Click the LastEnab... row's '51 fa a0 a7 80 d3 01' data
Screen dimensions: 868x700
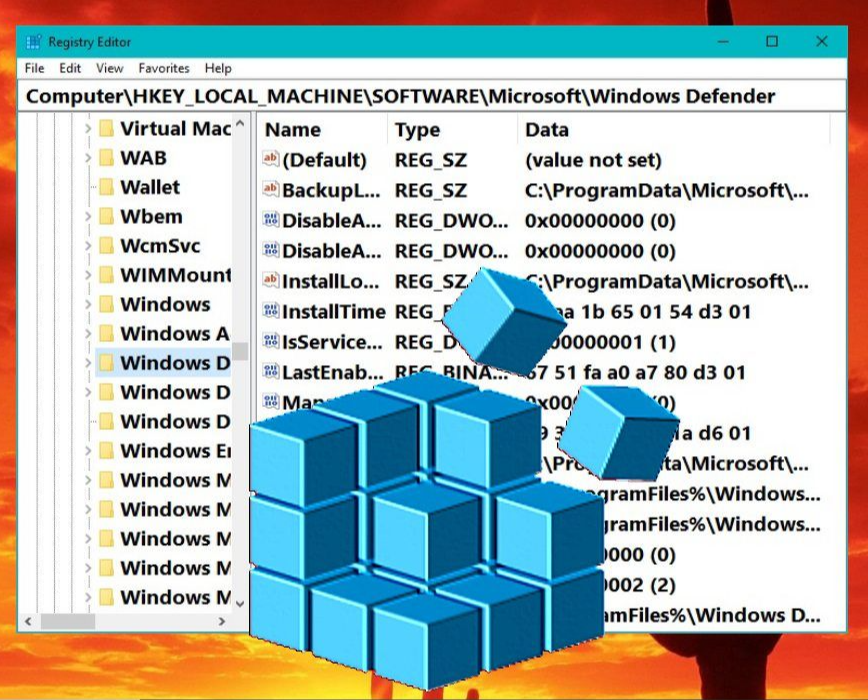(650, 372)
